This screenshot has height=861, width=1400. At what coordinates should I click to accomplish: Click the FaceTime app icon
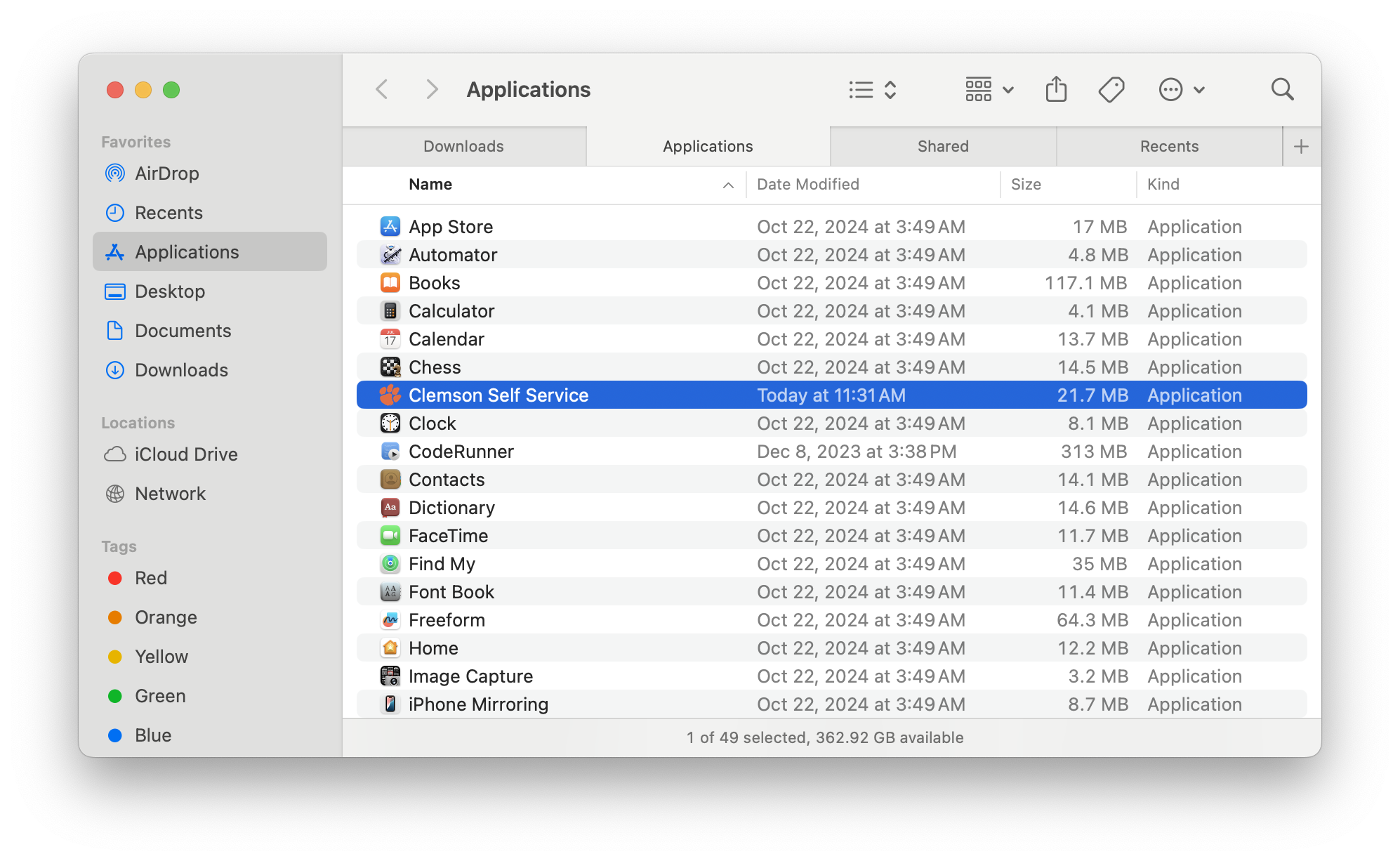[390, 535]
